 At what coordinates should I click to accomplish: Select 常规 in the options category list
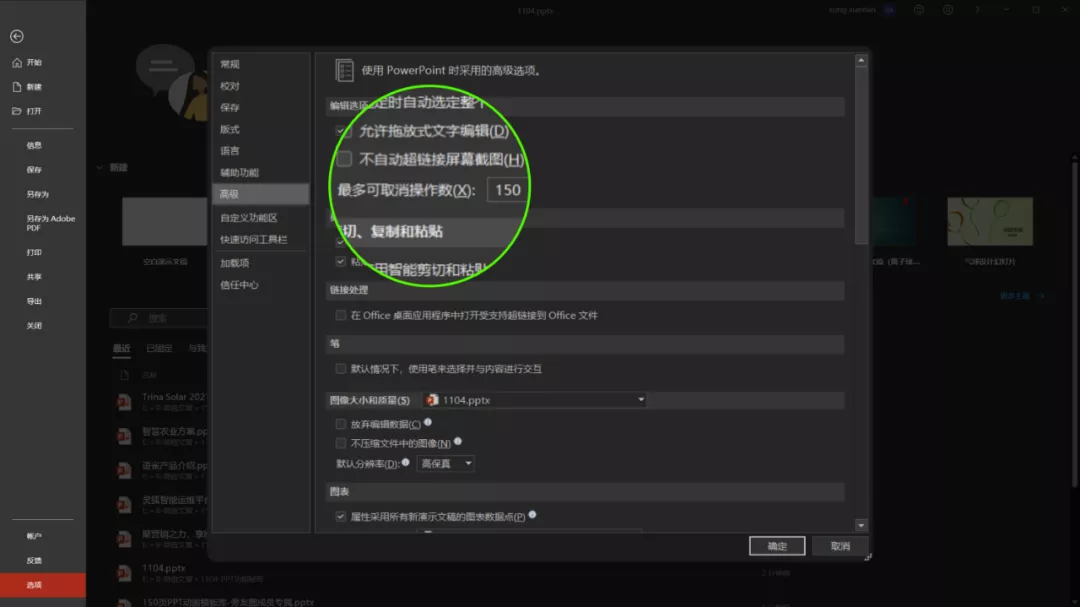point(260,64)
